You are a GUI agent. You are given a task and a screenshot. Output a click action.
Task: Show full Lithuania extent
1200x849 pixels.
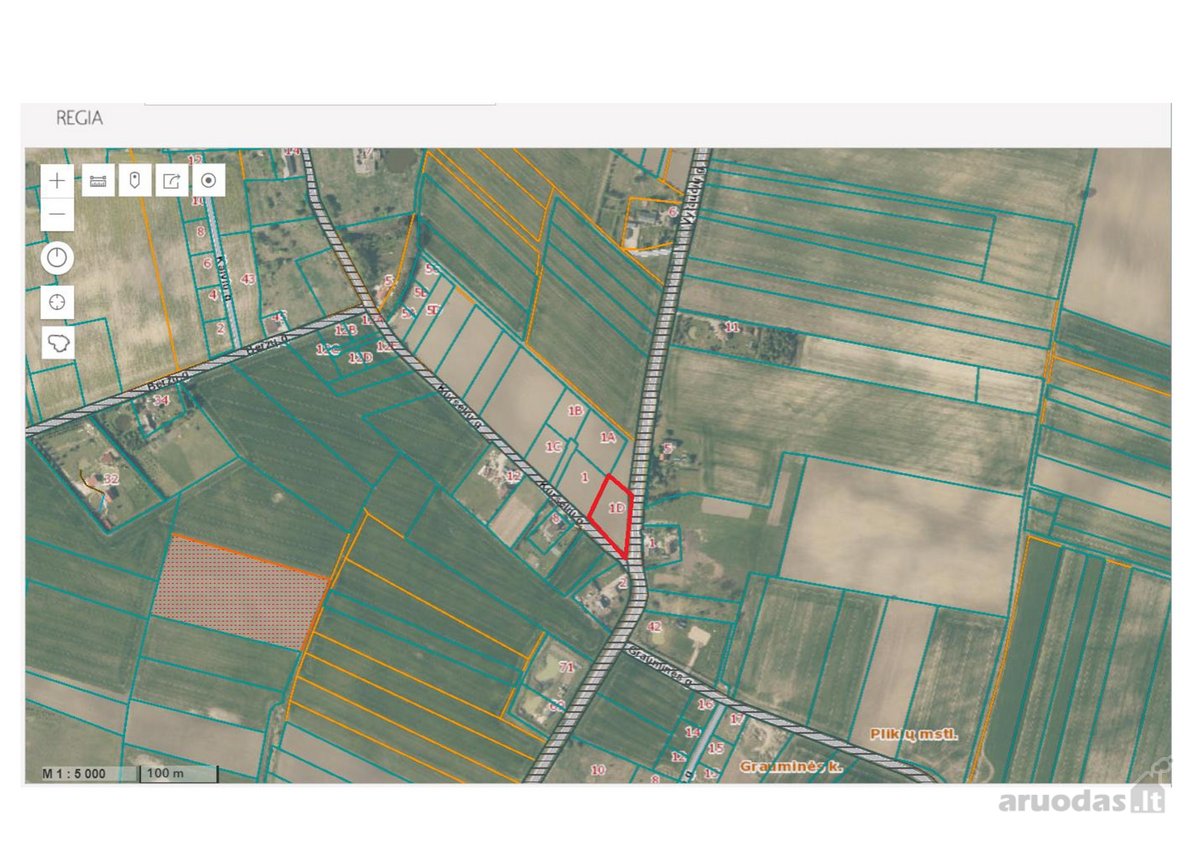[58, 343]
